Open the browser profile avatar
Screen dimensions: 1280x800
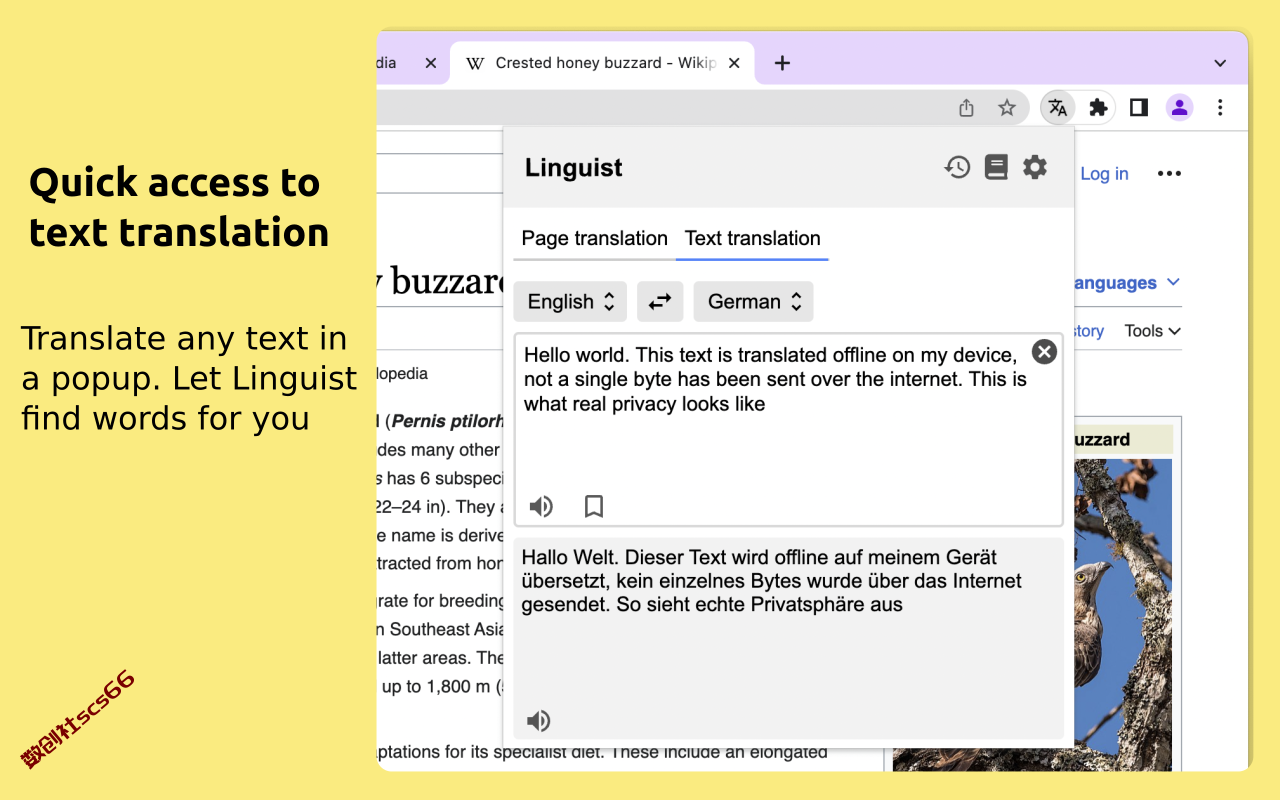(1180, 108)
